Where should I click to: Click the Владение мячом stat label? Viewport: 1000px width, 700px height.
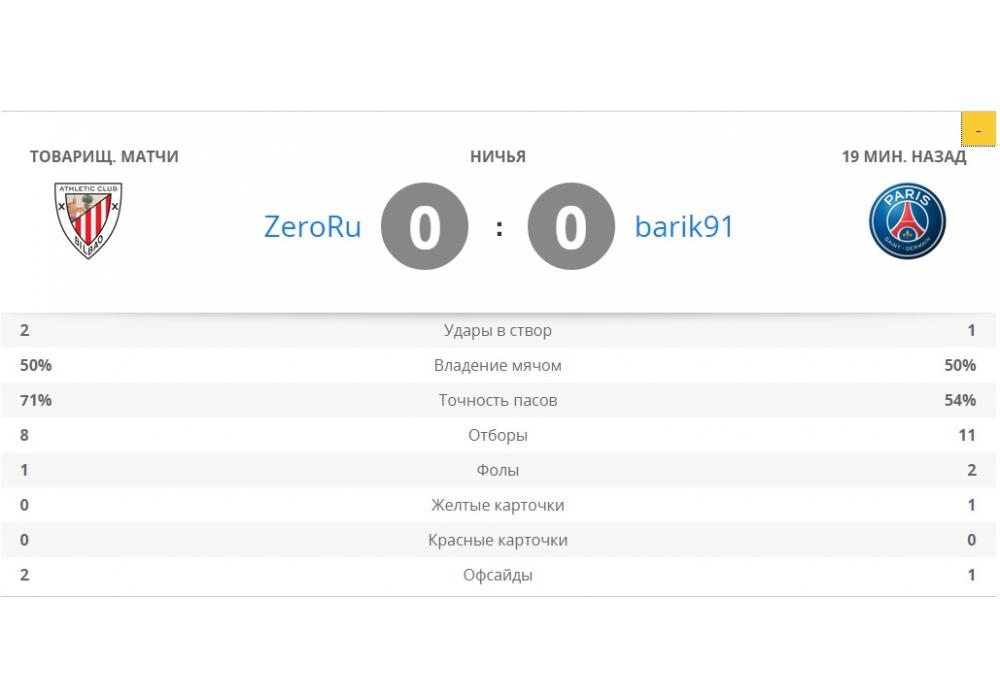[498, 365]
